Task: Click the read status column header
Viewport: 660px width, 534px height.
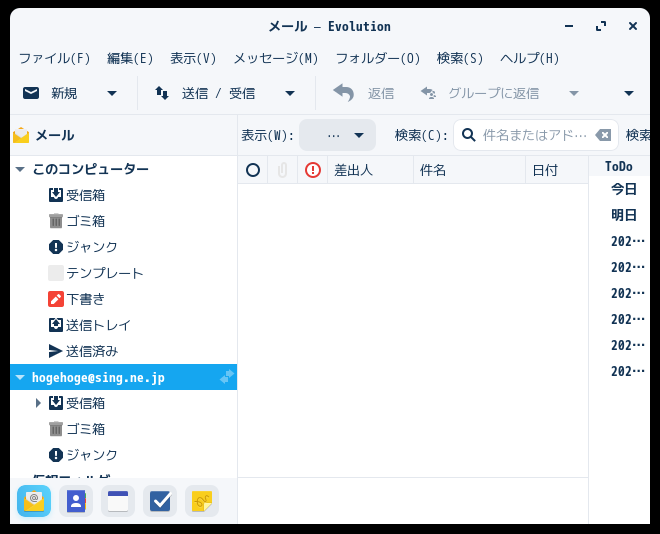Action: click(253, 170)
